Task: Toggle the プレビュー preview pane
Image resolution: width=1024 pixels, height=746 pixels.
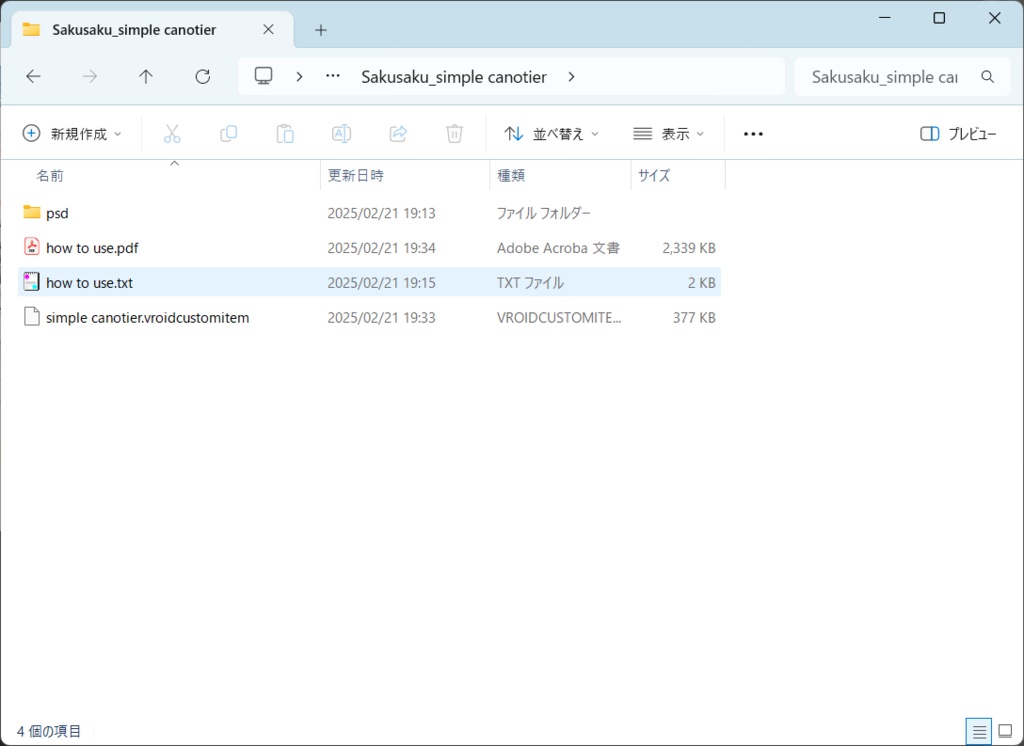Action: [958, 134]
